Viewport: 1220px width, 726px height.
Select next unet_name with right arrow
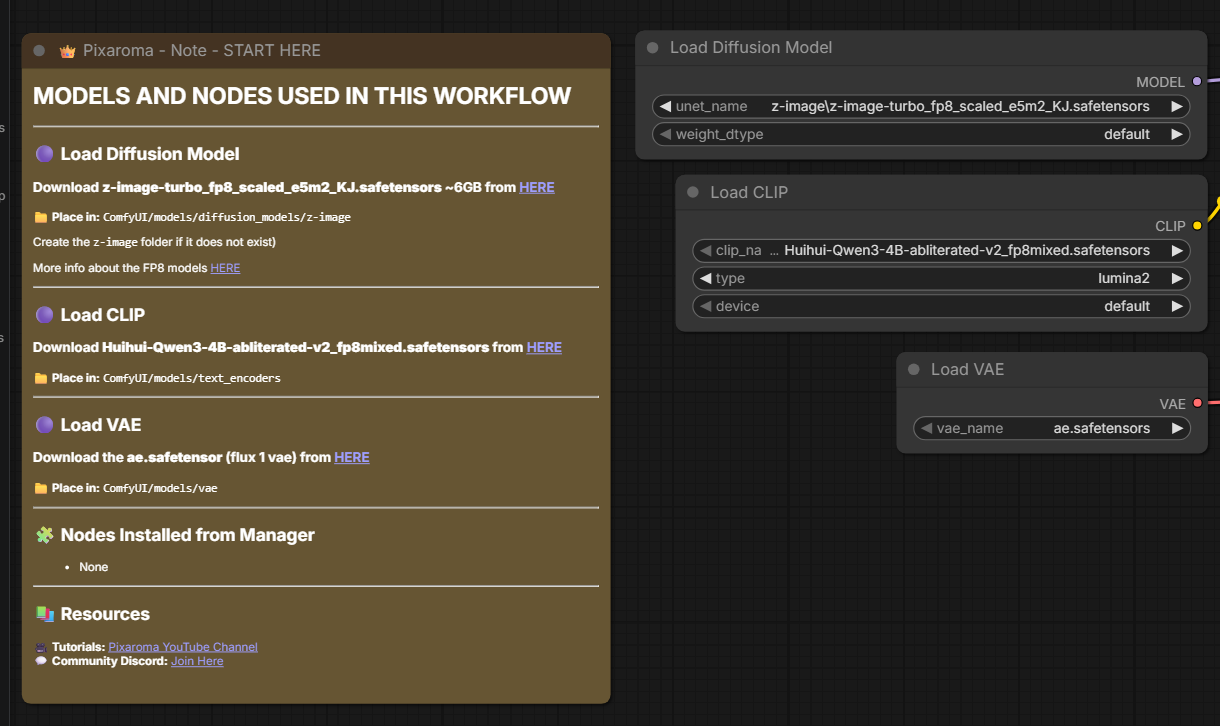(1177, 106)
